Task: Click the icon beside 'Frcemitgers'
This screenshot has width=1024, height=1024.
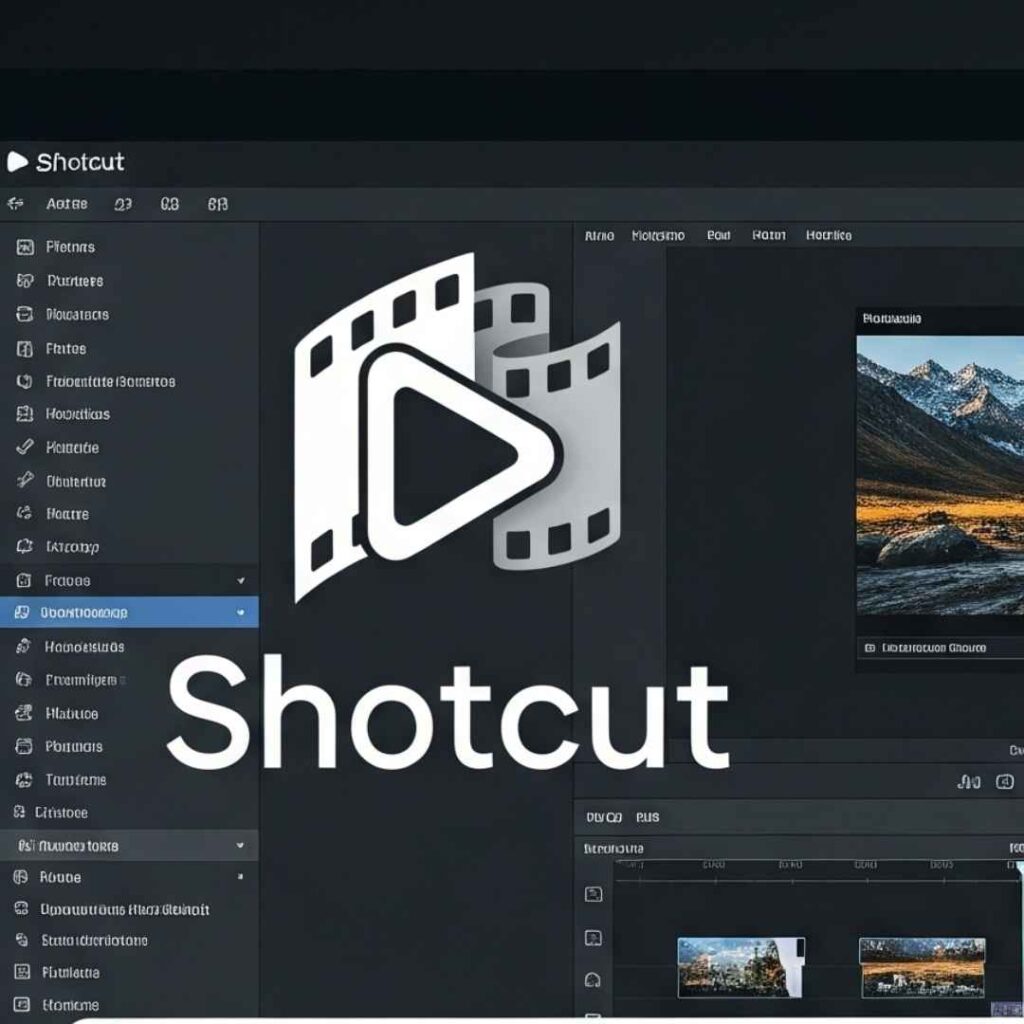Action: 24,679
